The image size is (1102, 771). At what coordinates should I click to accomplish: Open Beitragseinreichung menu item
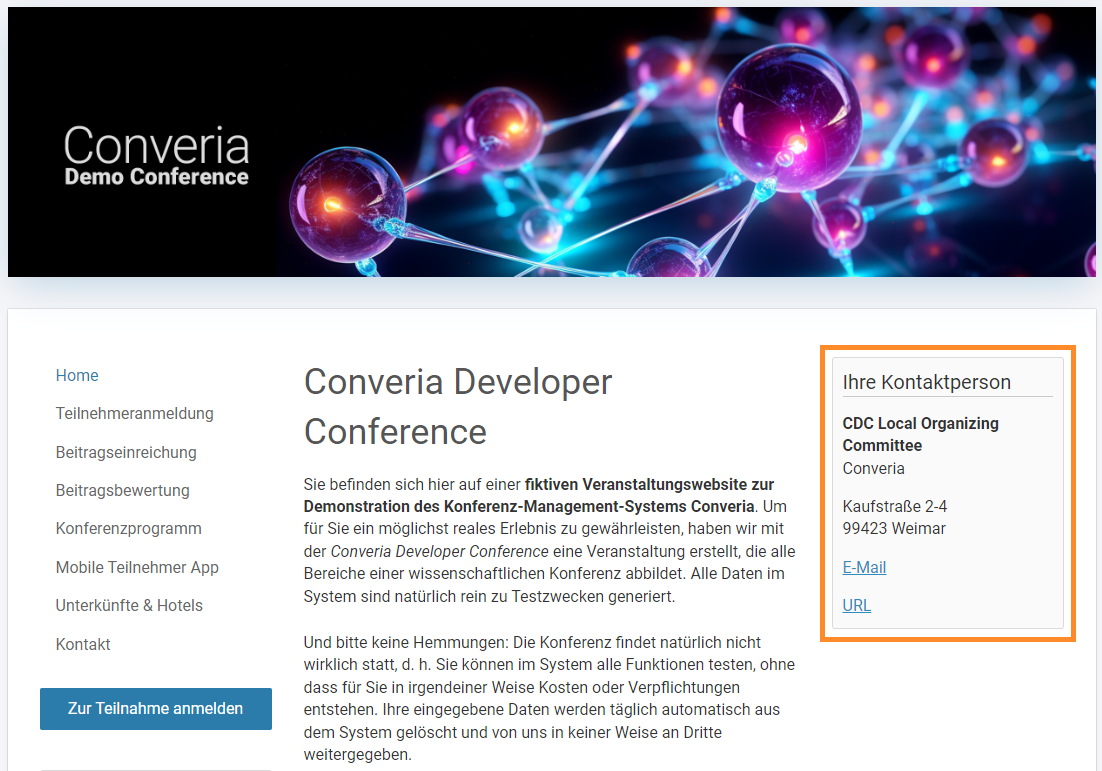pos(126,452)
